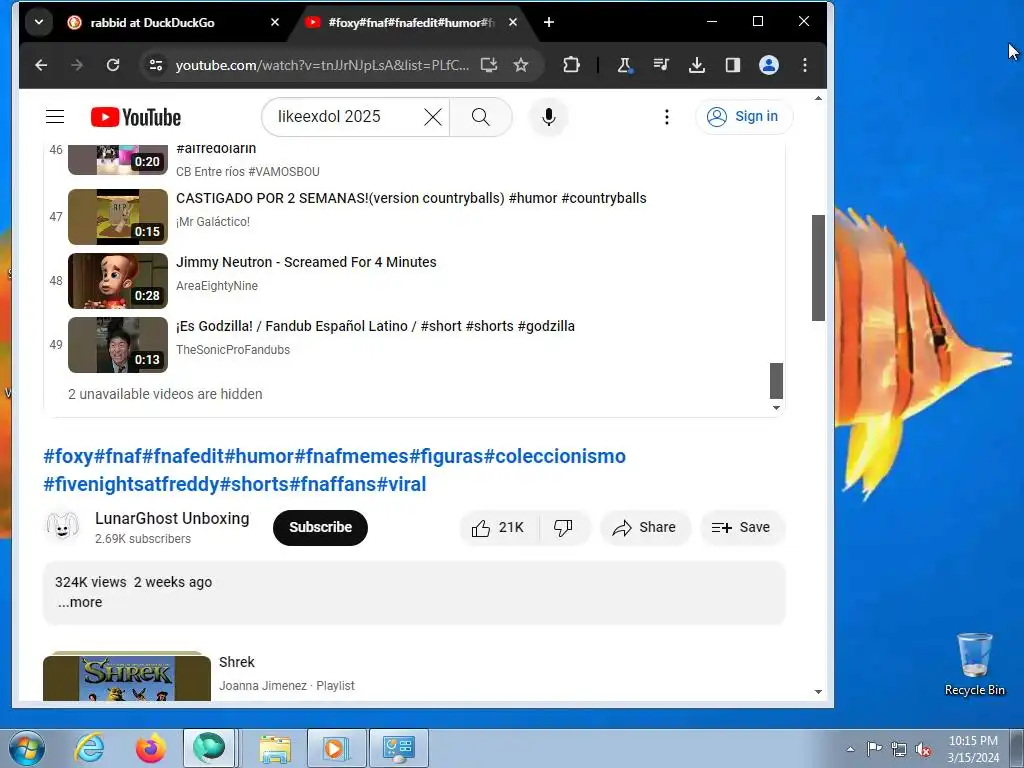
Task: Open Chrome Labs flask icon
Action: tap(624, 65)
